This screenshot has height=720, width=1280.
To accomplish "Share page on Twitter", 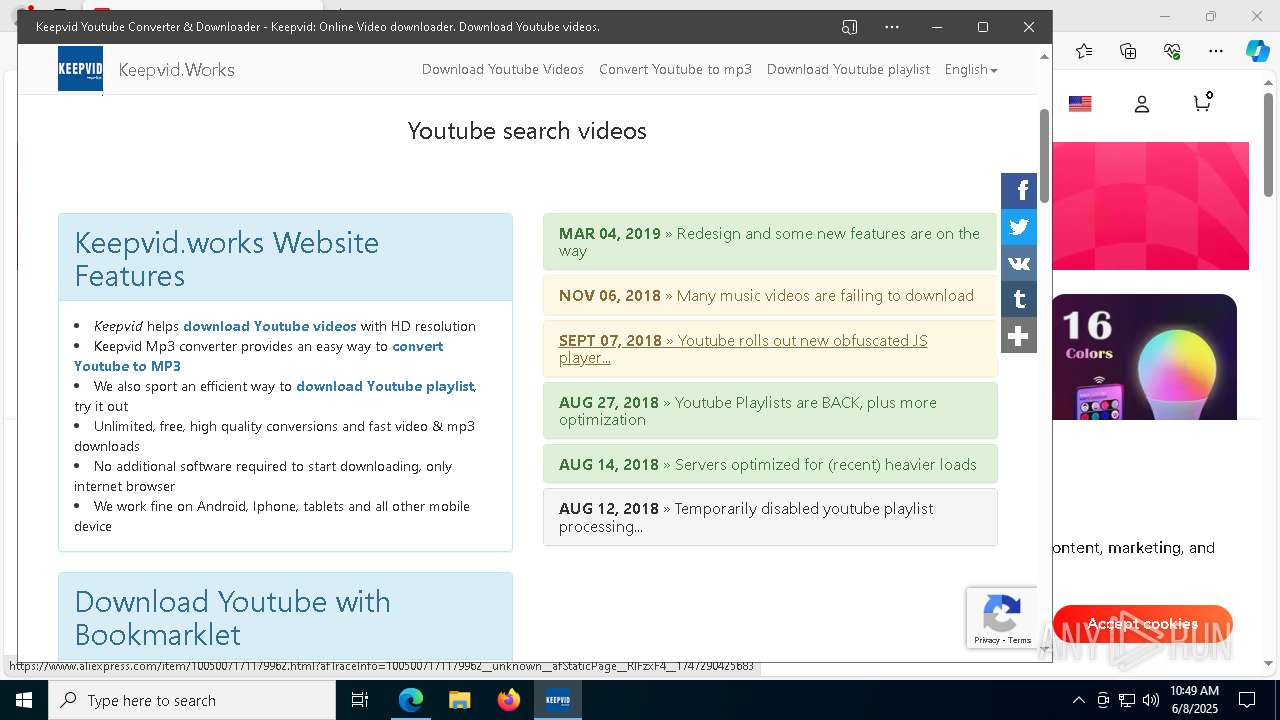I will [x=1019, y=227].
